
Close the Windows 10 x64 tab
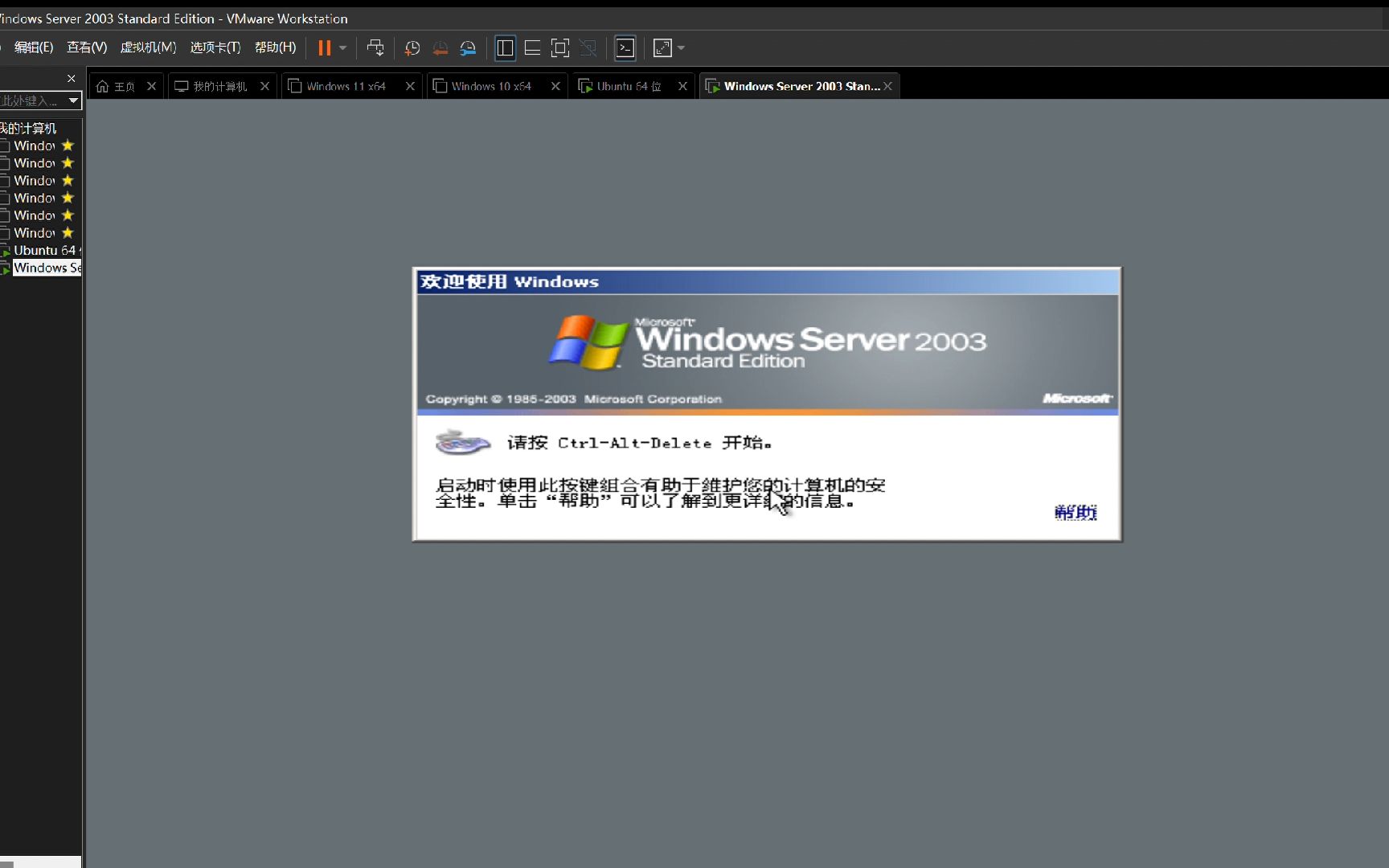tap(555, 86)
